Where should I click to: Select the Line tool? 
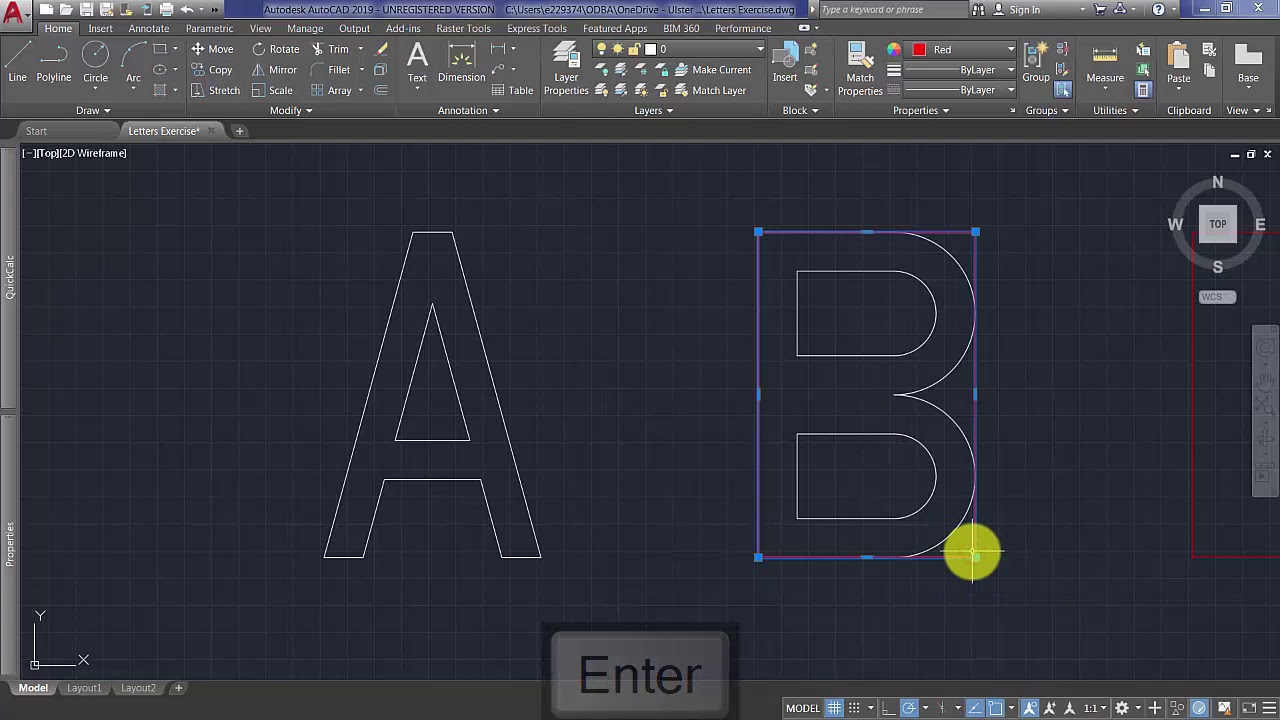17,62
